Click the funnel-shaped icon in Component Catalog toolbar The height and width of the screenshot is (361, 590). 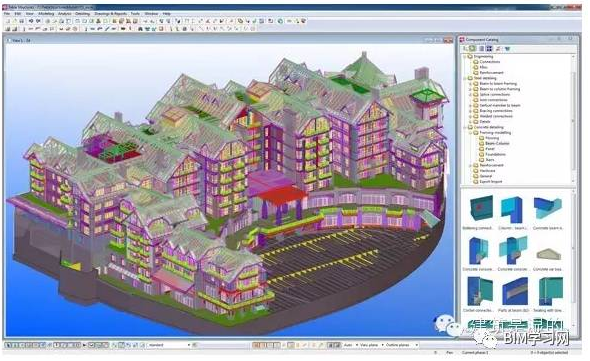pyautogui.click(x=507, y=49)
